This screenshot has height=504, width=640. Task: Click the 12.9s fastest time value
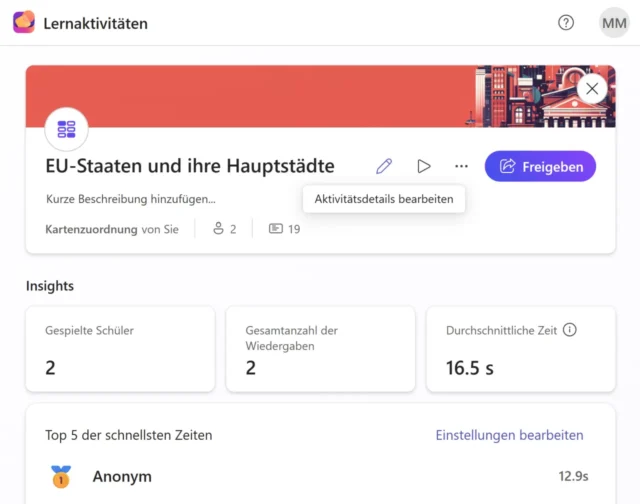[573, 476]
